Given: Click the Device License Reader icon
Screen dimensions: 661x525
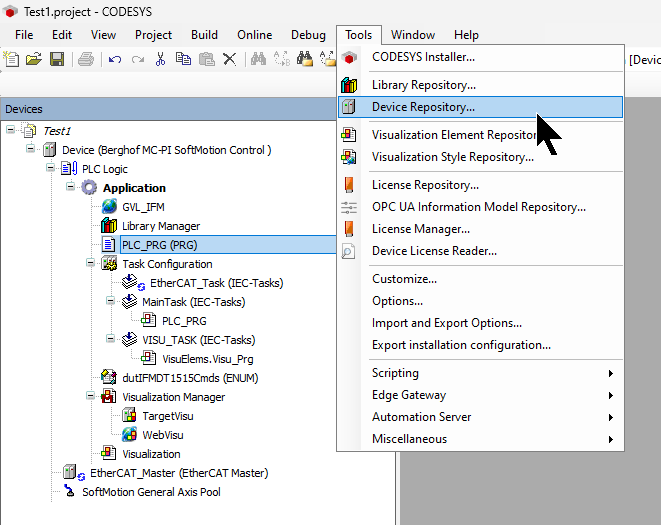Looking at the screenshot, I should coord(348,251).
